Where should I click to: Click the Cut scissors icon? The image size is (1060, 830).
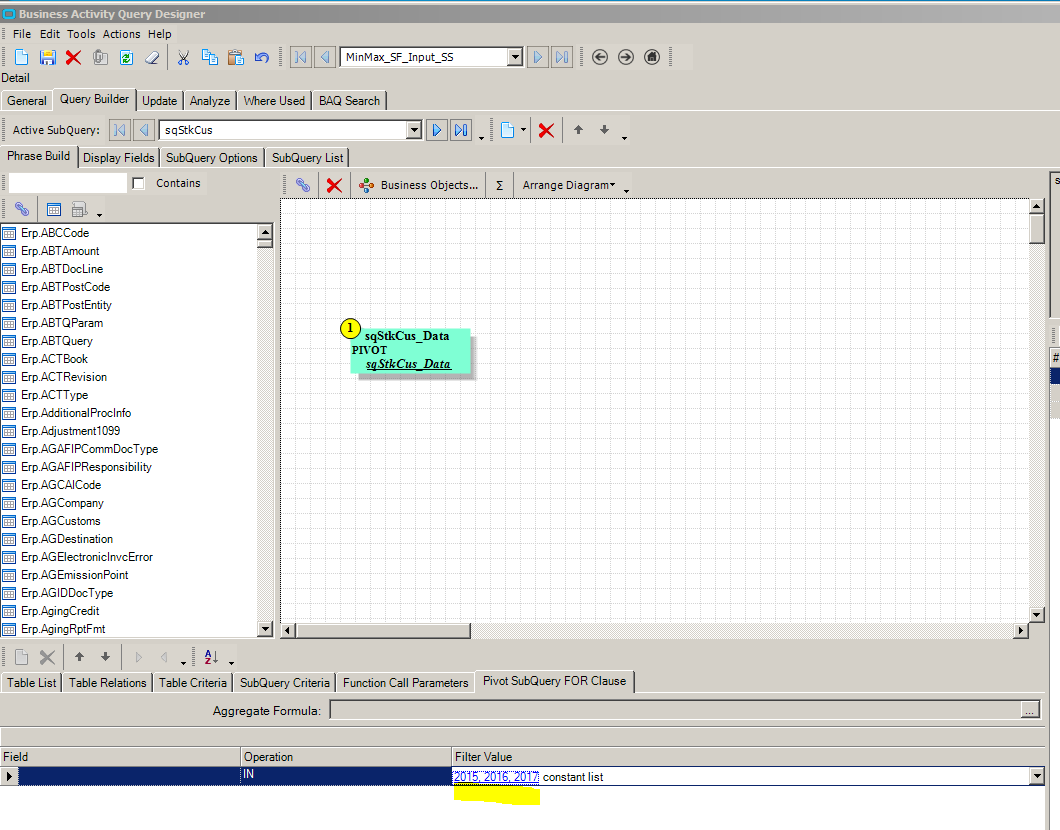pos(183,57)
